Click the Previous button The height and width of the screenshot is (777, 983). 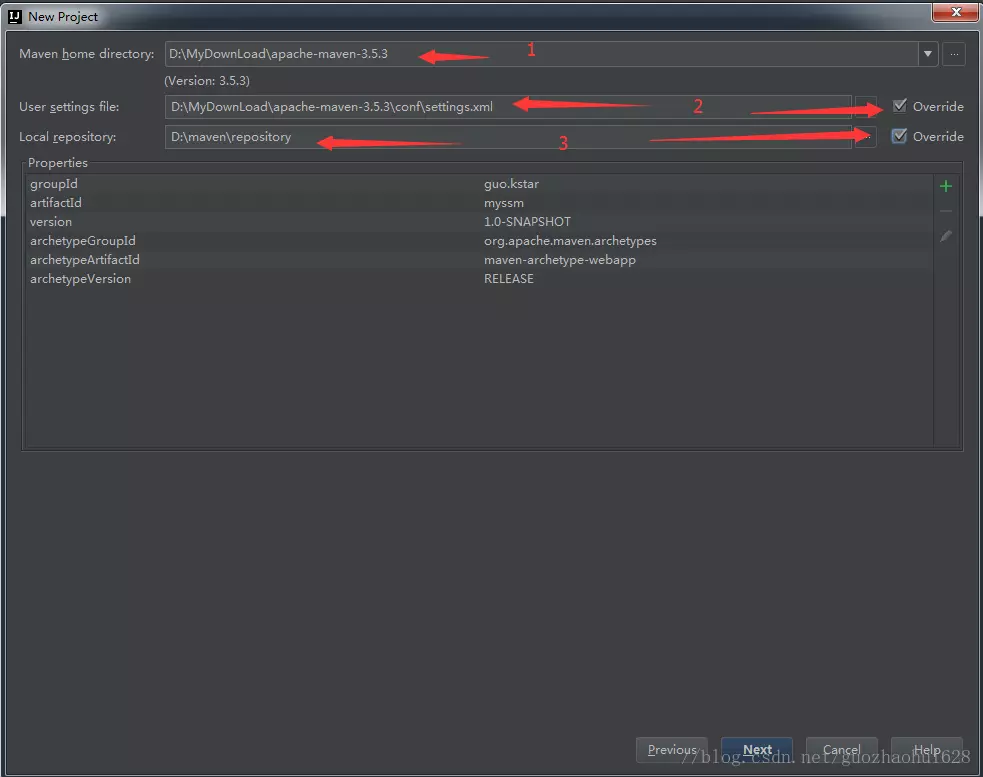point(671,749)
